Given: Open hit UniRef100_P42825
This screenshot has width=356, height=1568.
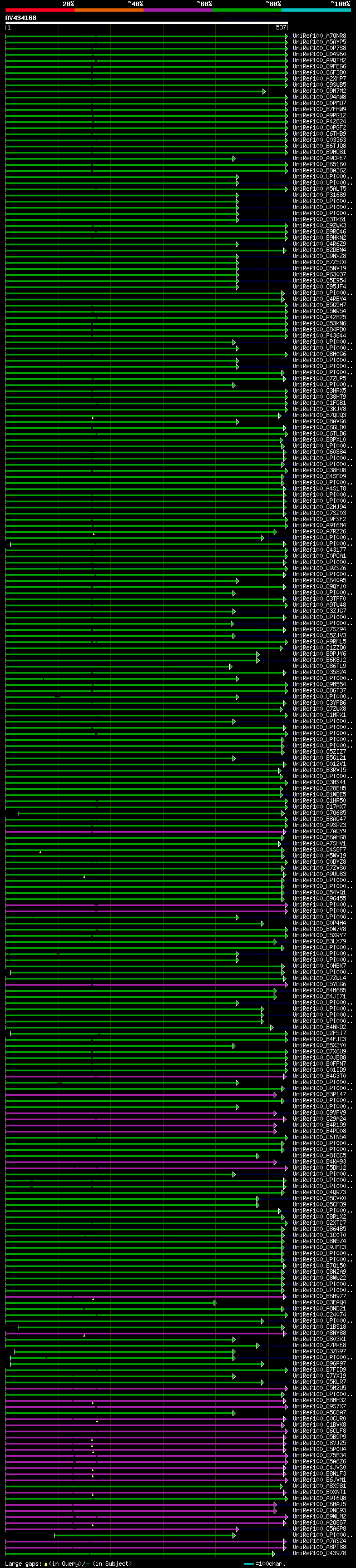Looking at the screenshot, I should click(x=319, y=317).
